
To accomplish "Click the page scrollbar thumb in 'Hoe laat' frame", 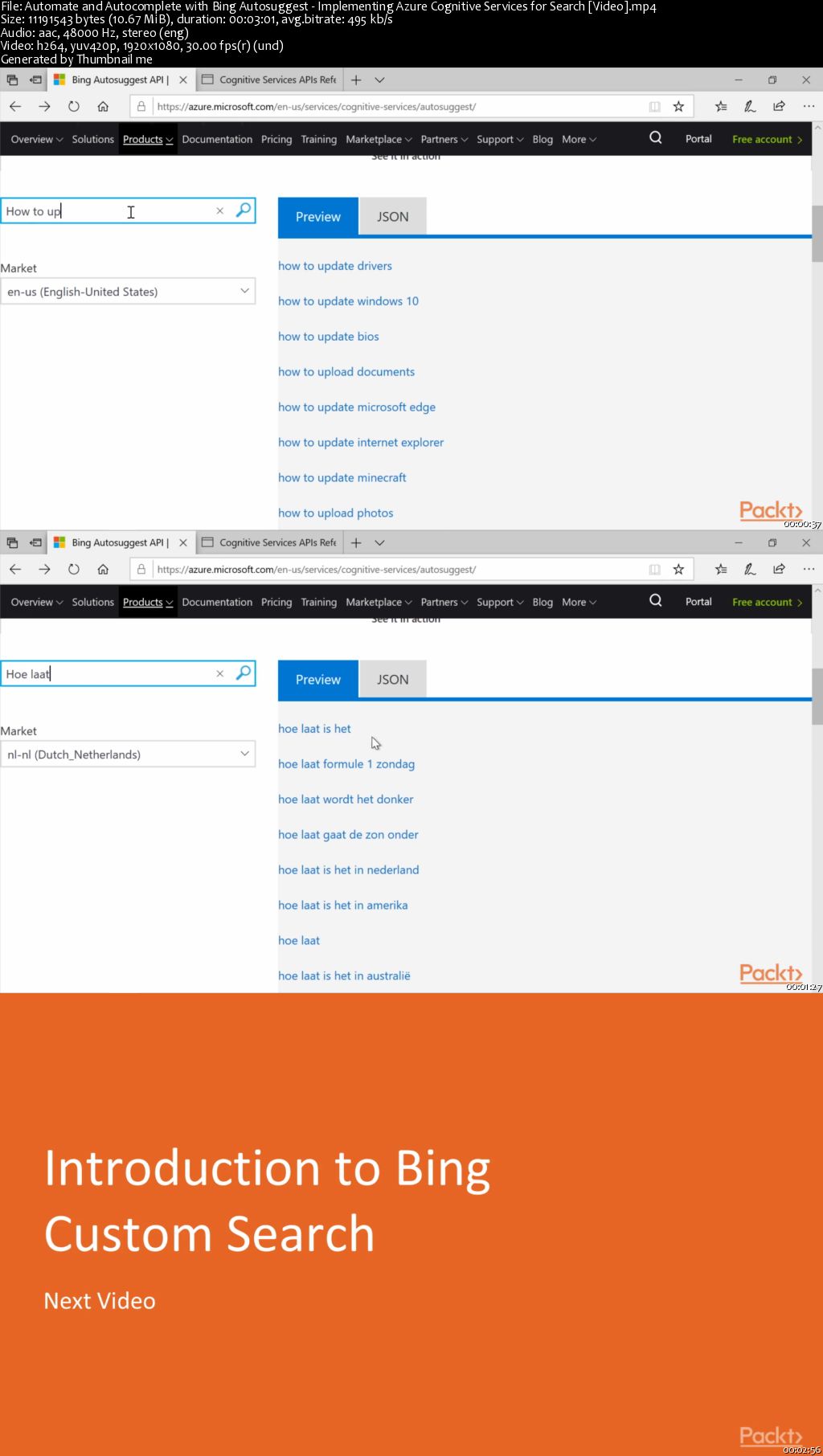I will click(817, 697).
